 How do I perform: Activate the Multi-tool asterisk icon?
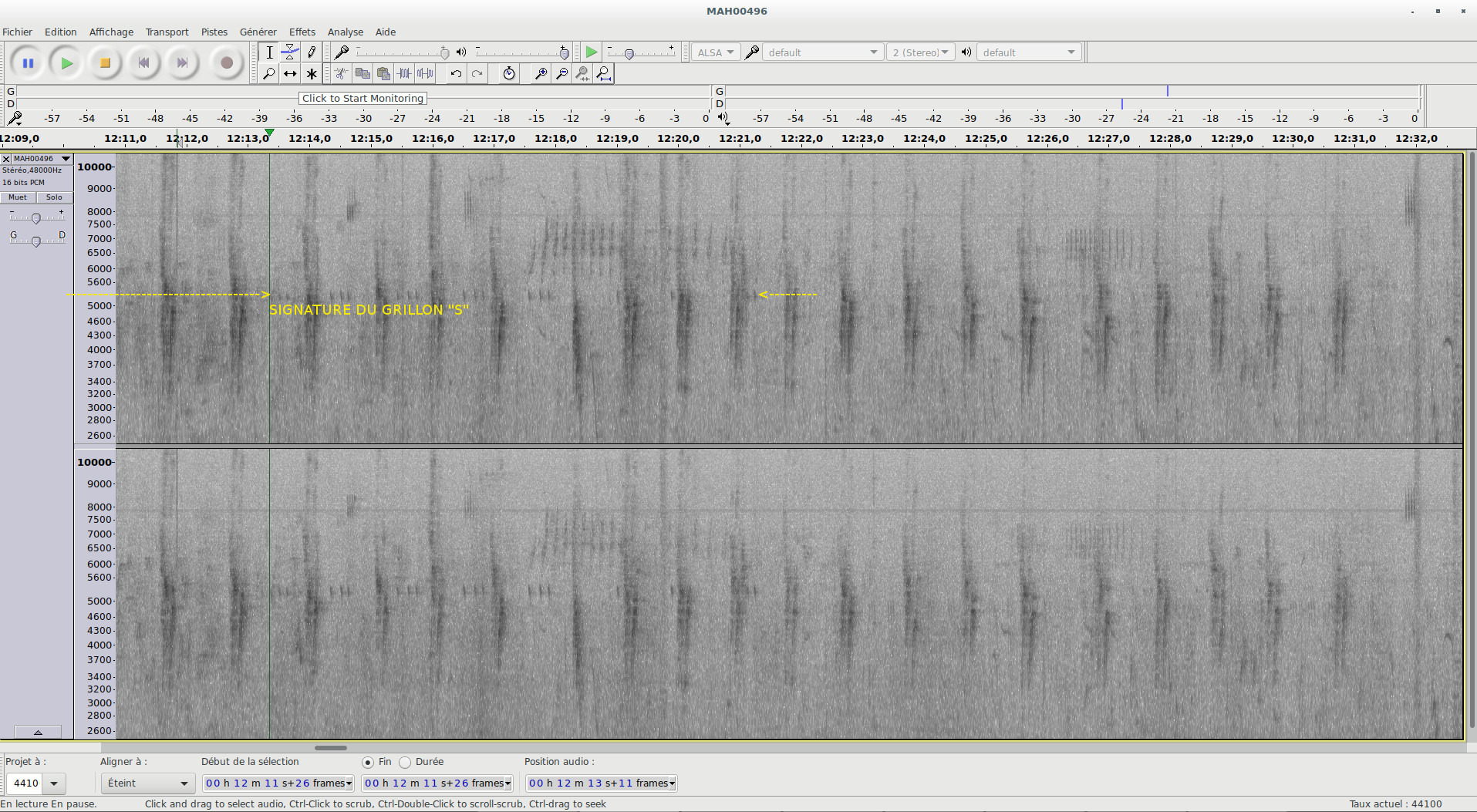(x=312, y=74)
